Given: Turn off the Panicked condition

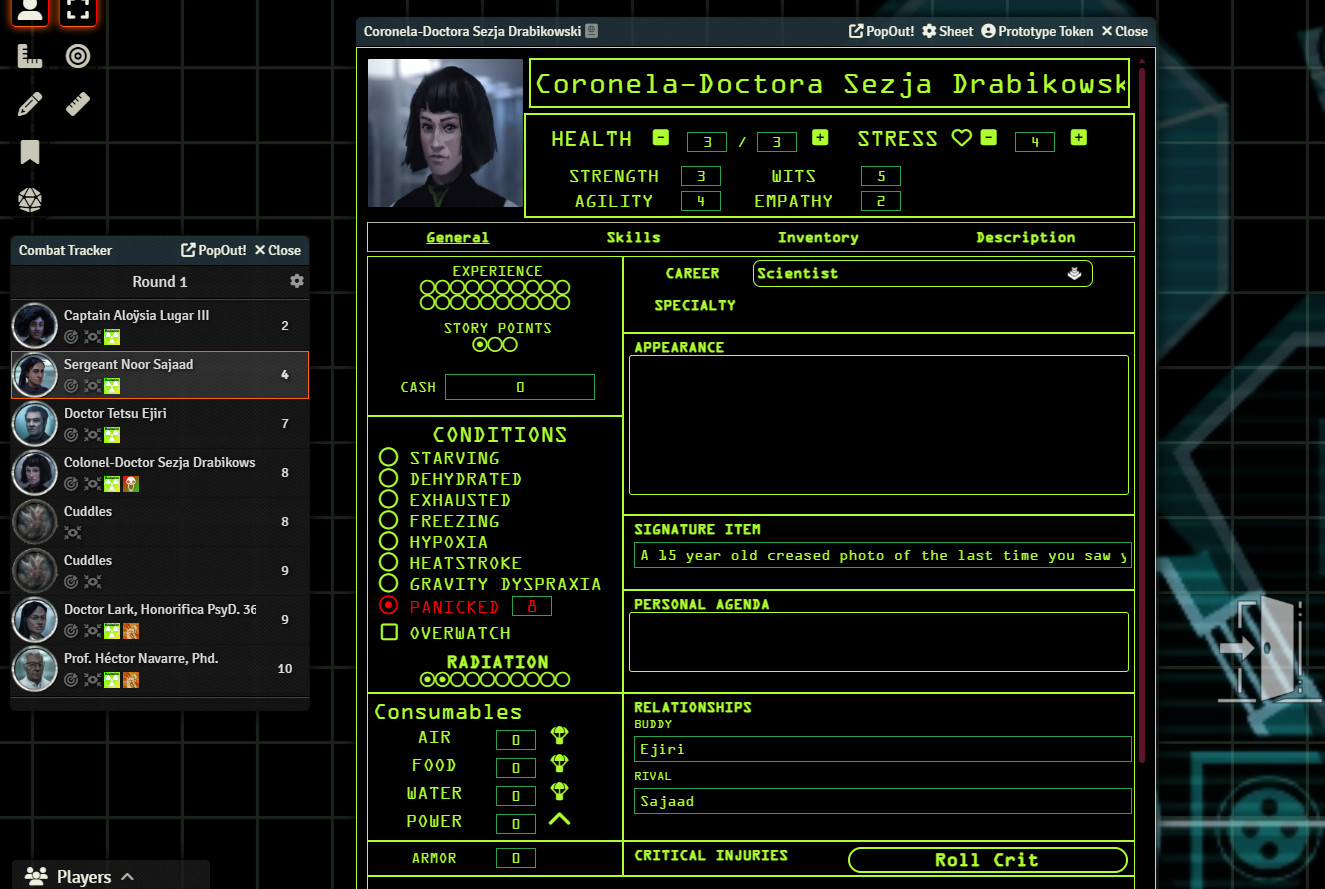Looking at the screenshot, I should coord(389,605).
